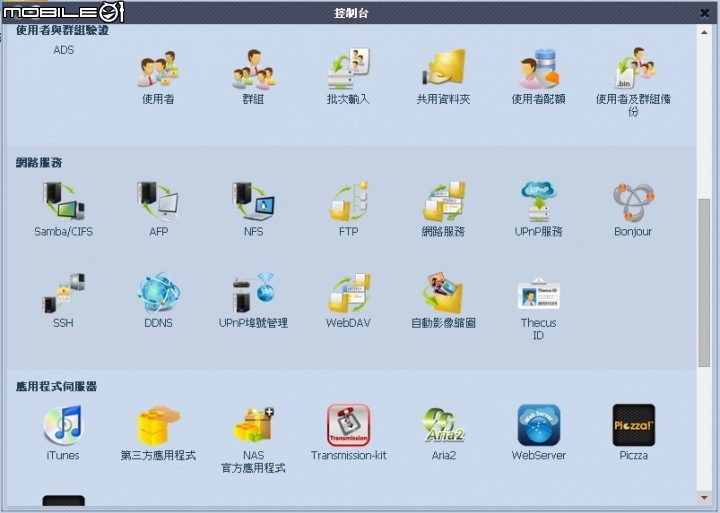Open UPnP埠號管理 port management icon
The width and height of the screenshot is (720, 513).
click(253, 292)
